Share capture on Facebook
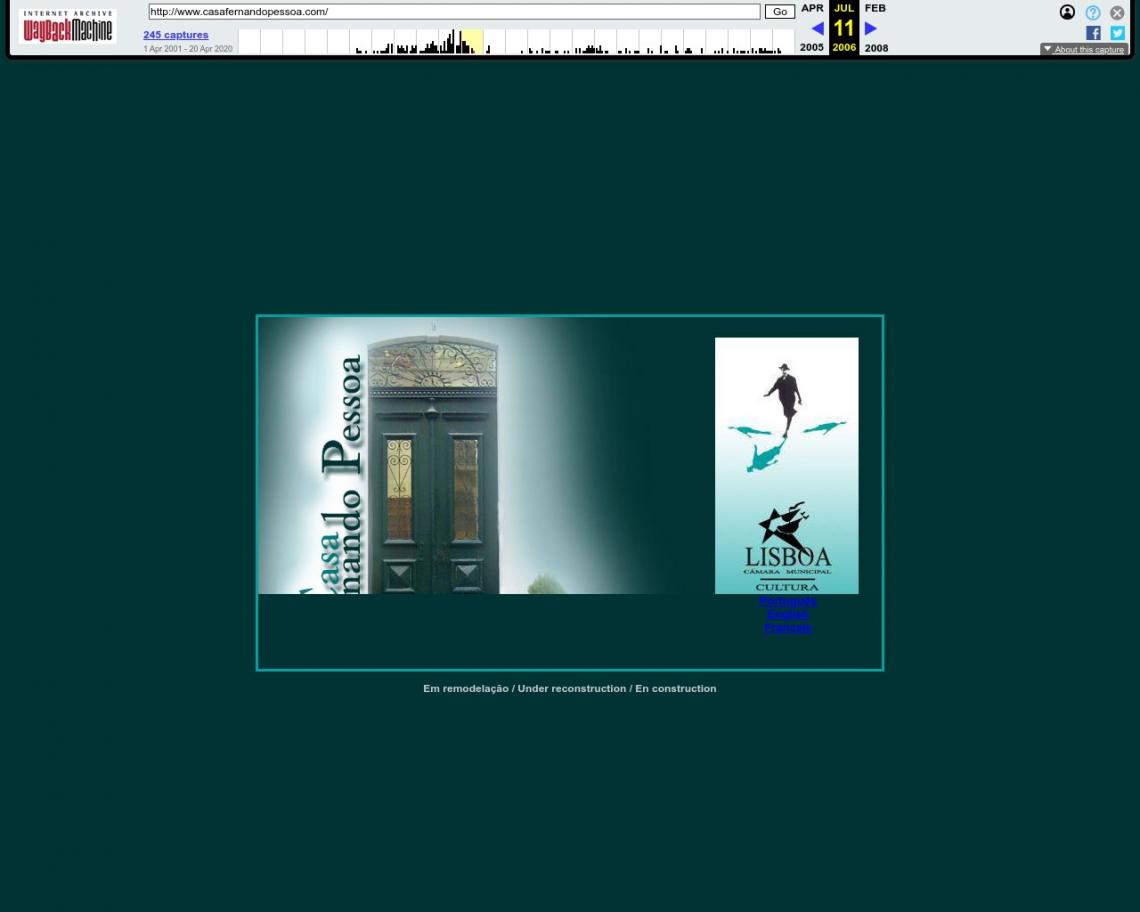 click(1093, 33)
